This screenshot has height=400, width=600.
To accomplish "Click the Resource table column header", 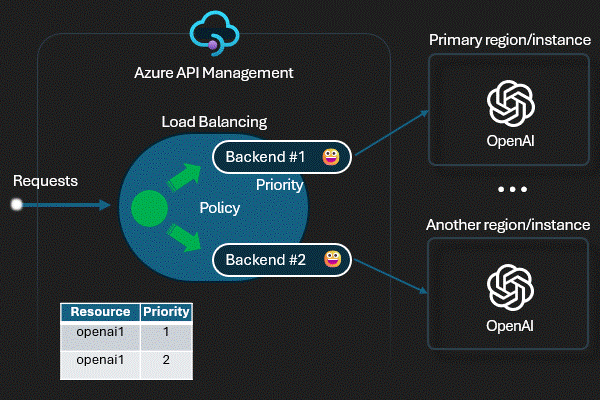I will tap(100, 312).
